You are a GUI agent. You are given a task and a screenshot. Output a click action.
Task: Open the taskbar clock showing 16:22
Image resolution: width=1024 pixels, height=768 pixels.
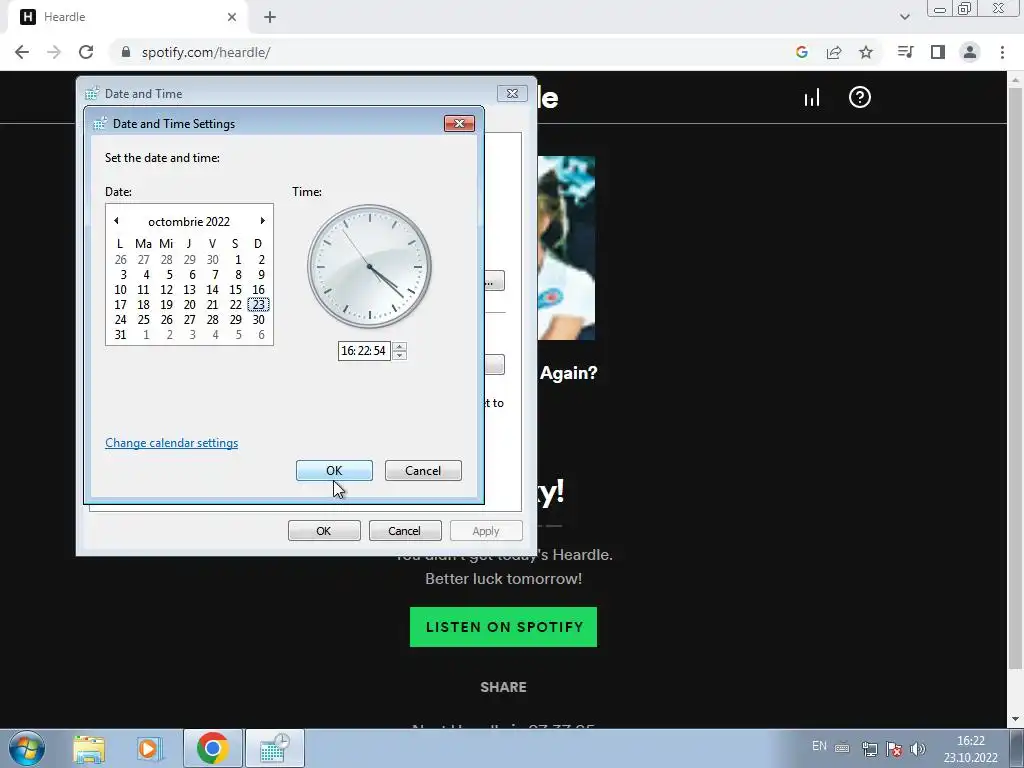click(970, 749)
